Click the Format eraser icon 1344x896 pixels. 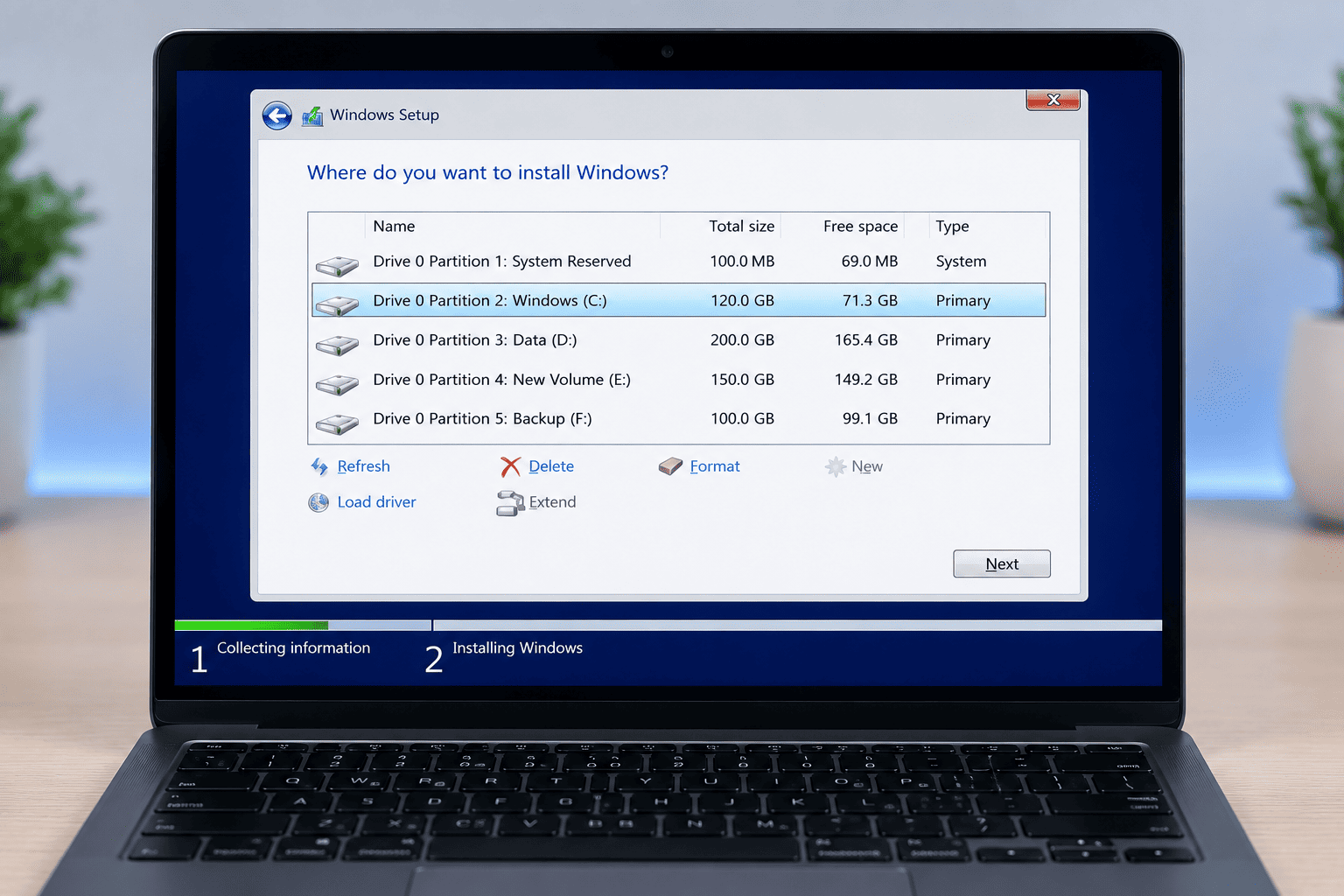[670, 466]
